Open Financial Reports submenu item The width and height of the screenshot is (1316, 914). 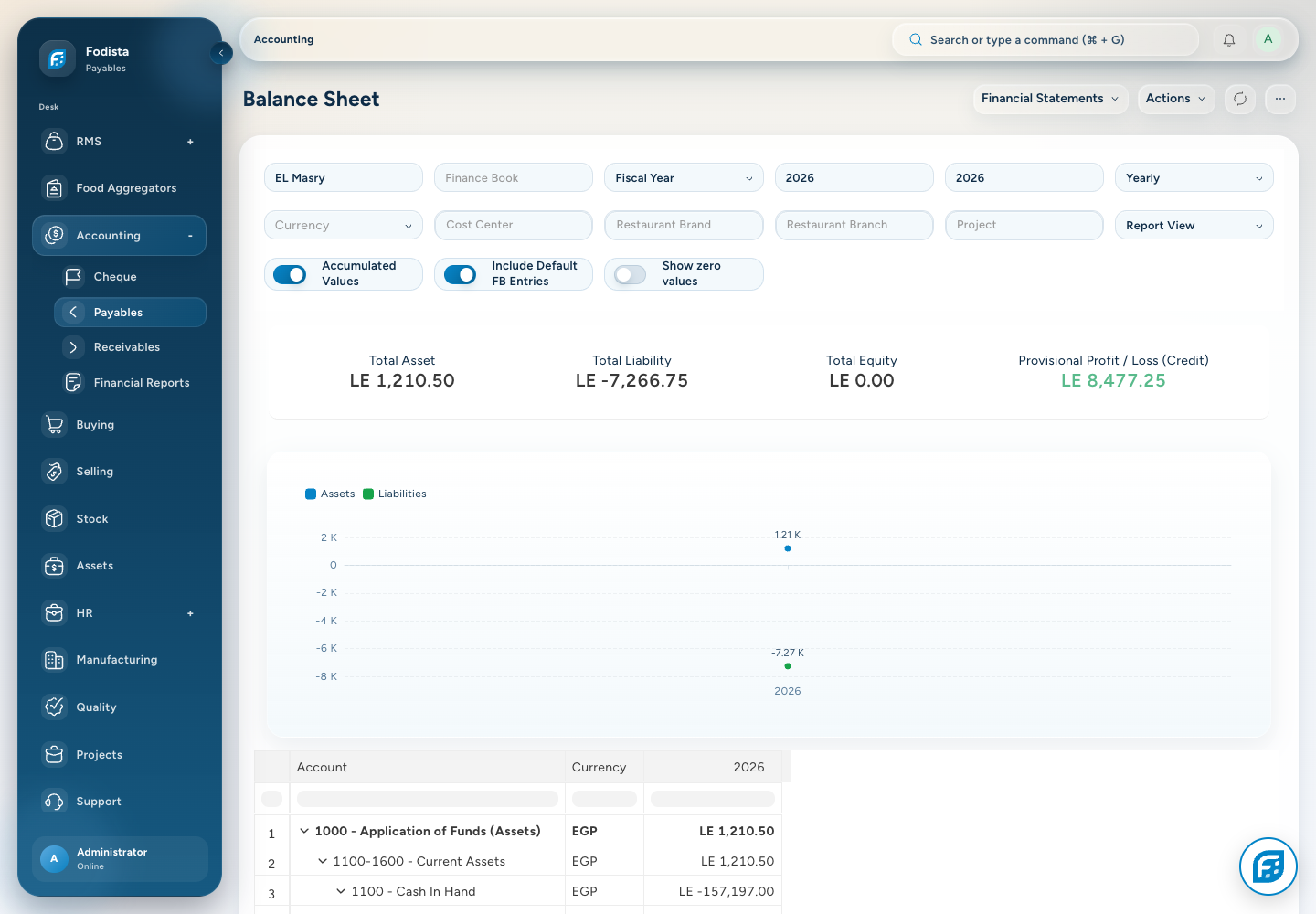tap(130, 383)
